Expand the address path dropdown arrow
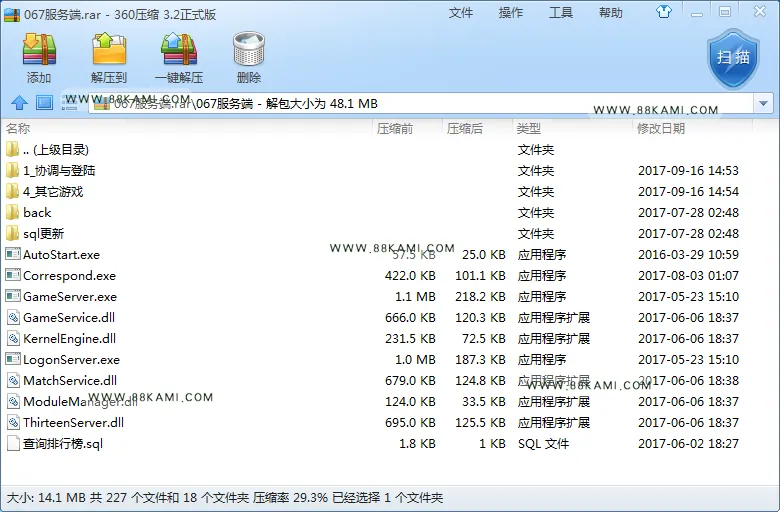The height and width of the screenshot is (512, 780). tap(763, 103)
